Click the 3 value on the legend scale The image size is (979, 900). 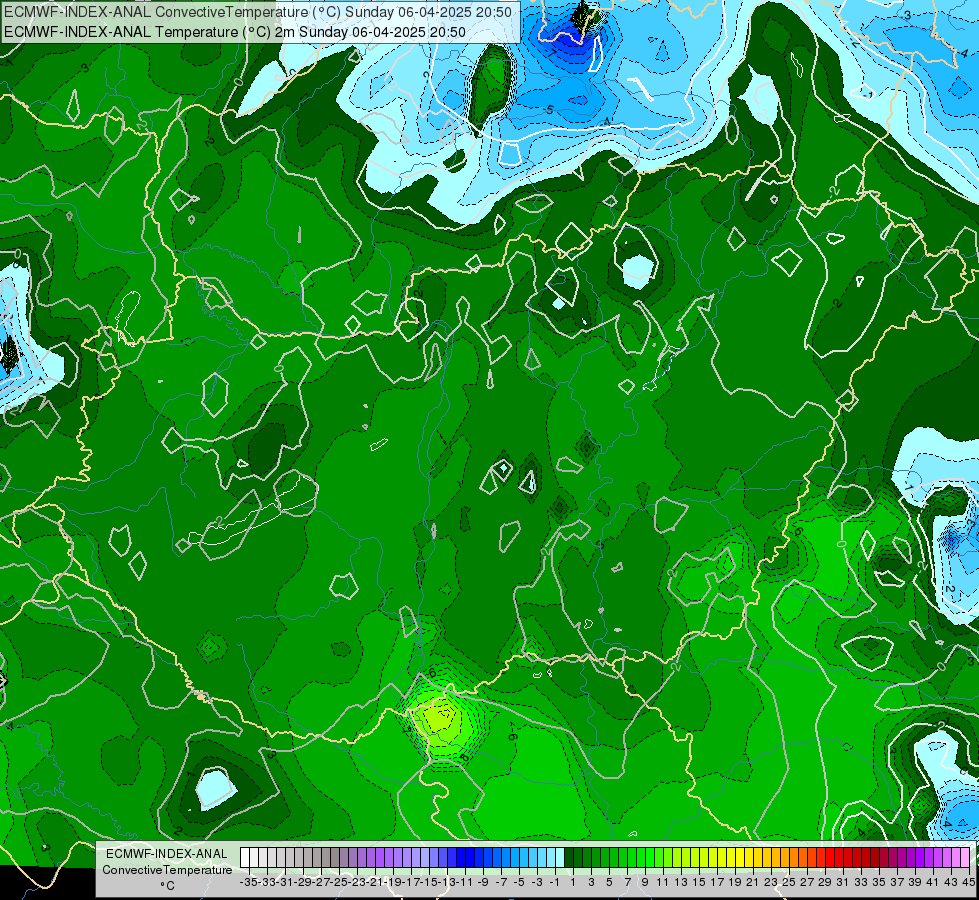591,882
